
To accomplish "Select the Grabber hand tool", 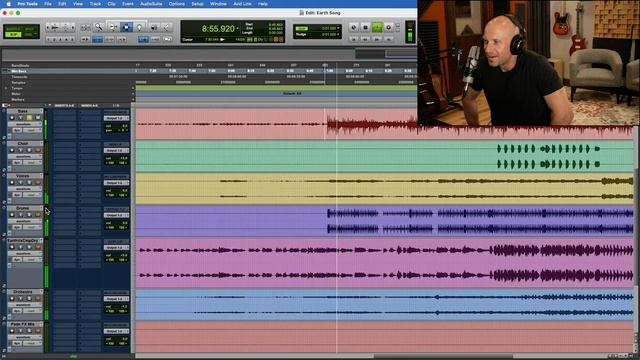I will coord(139,27).
